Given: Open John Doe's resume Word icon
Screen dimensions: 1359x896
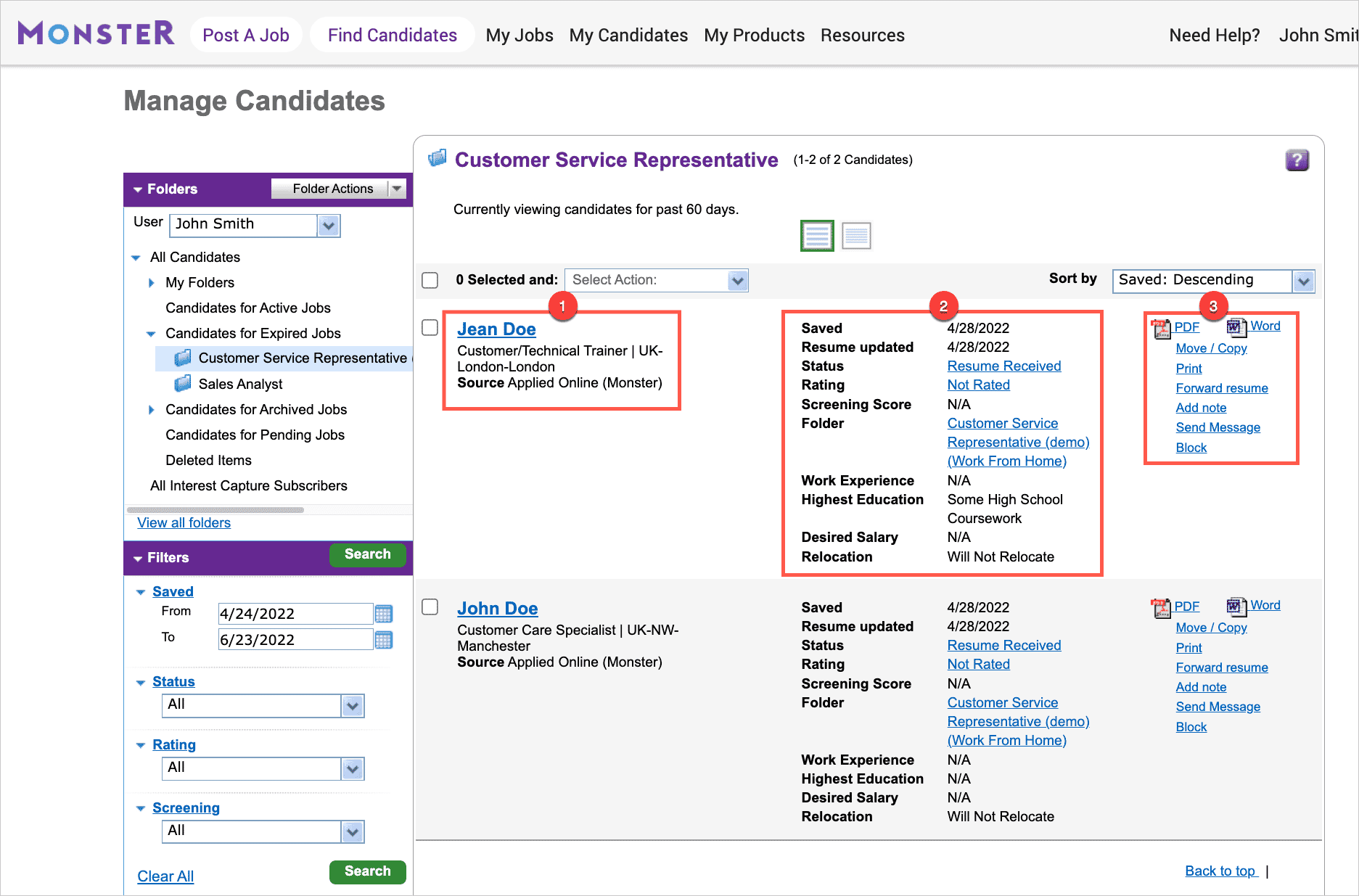Looking at the screenshot, I should (1236, 607).
